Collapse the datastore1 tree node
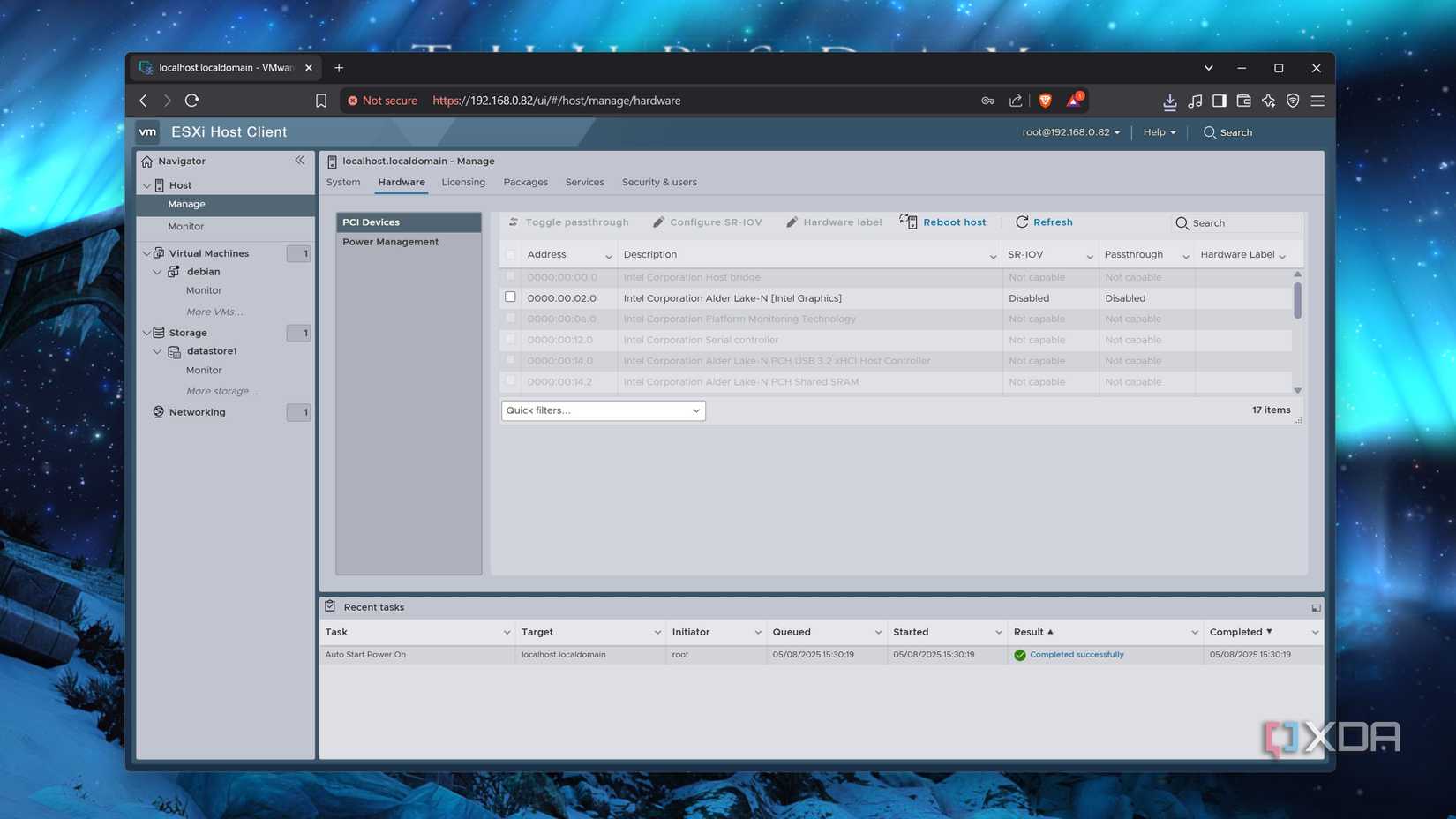This screenshot has width=1456, height=819. click(157, 351)
